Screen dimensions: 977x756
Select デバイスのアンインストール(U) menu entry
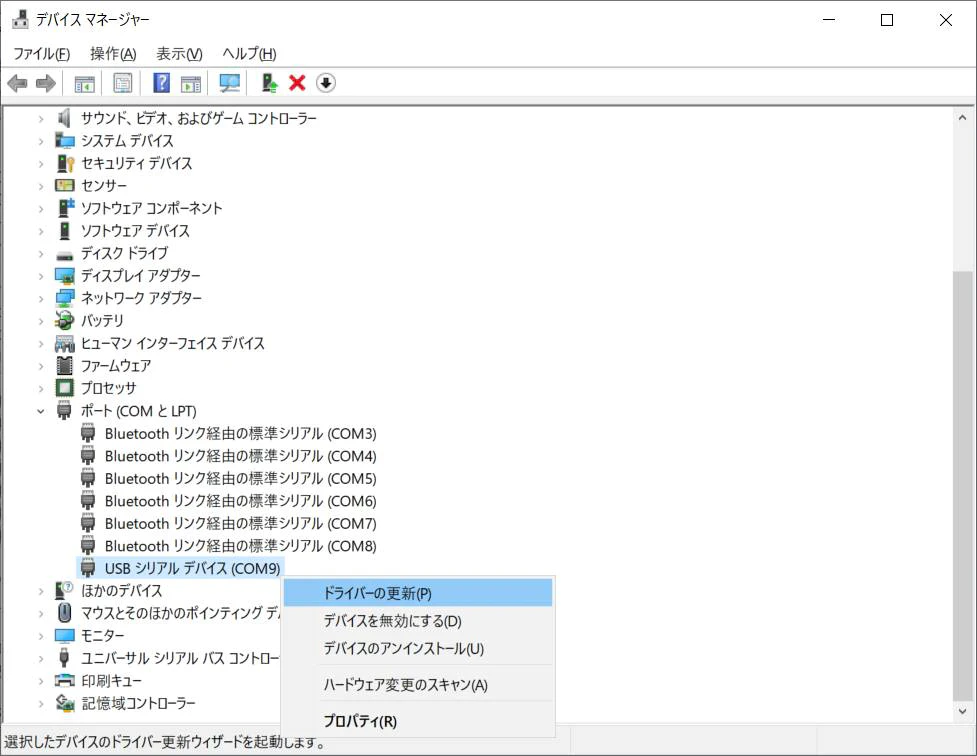tap(417, 648)
